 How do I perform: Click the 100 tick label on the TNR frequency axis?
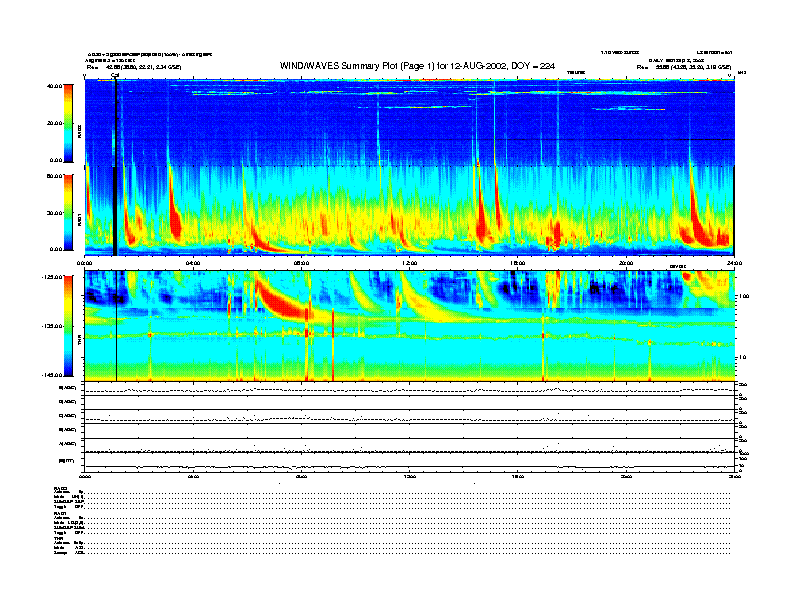(743, 296)
